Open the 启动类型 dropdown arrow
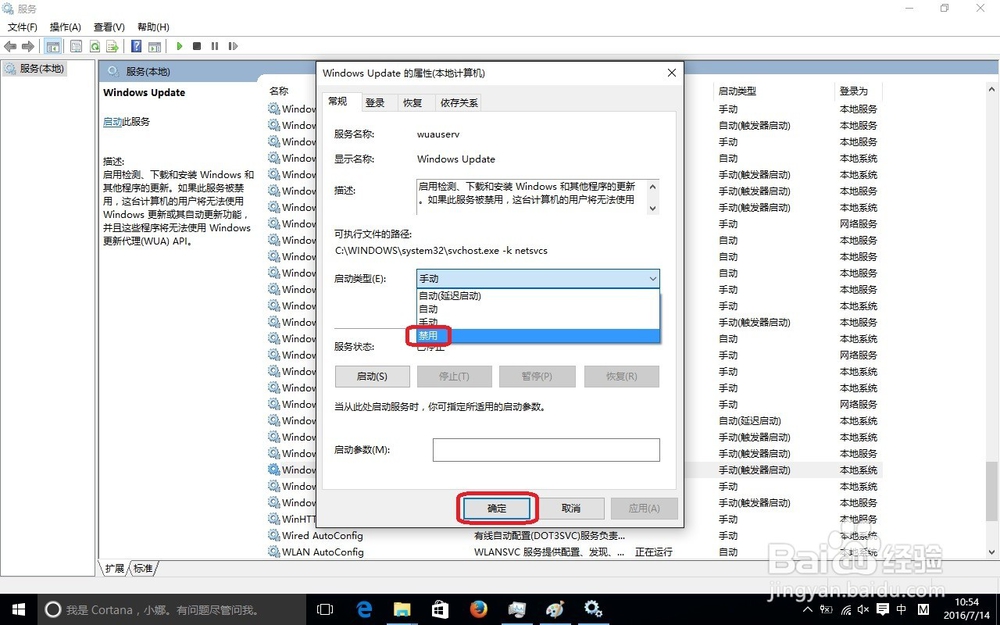This screenshot has height=625, width=1000. (x=655, y=277)
